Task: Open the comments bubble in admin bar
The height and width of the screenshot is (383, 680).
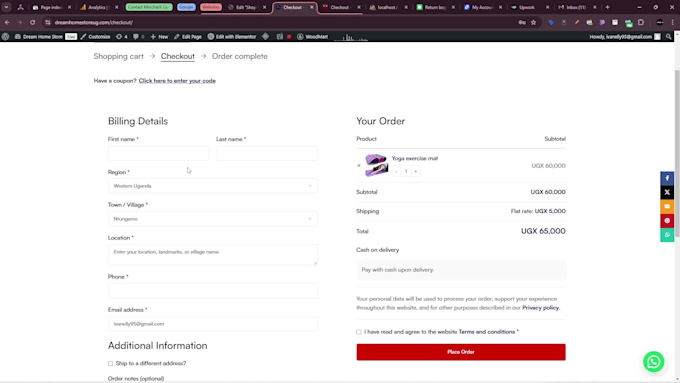Action: [138, 37]
